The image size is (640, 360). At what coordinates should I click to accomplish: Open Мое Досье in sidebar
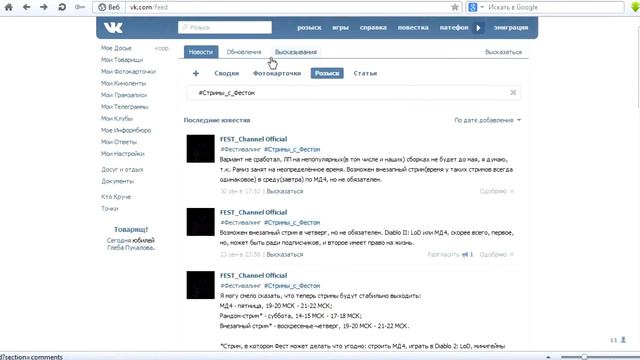(x=116, y=48)
